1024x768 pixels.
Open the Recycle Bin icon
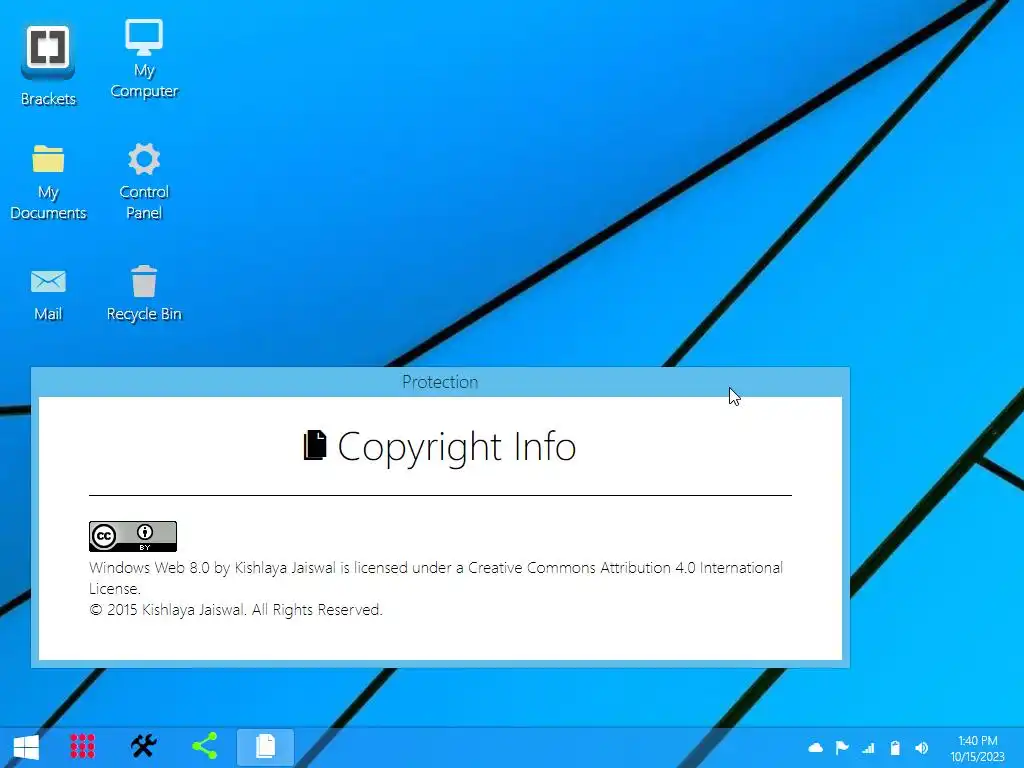144,294
